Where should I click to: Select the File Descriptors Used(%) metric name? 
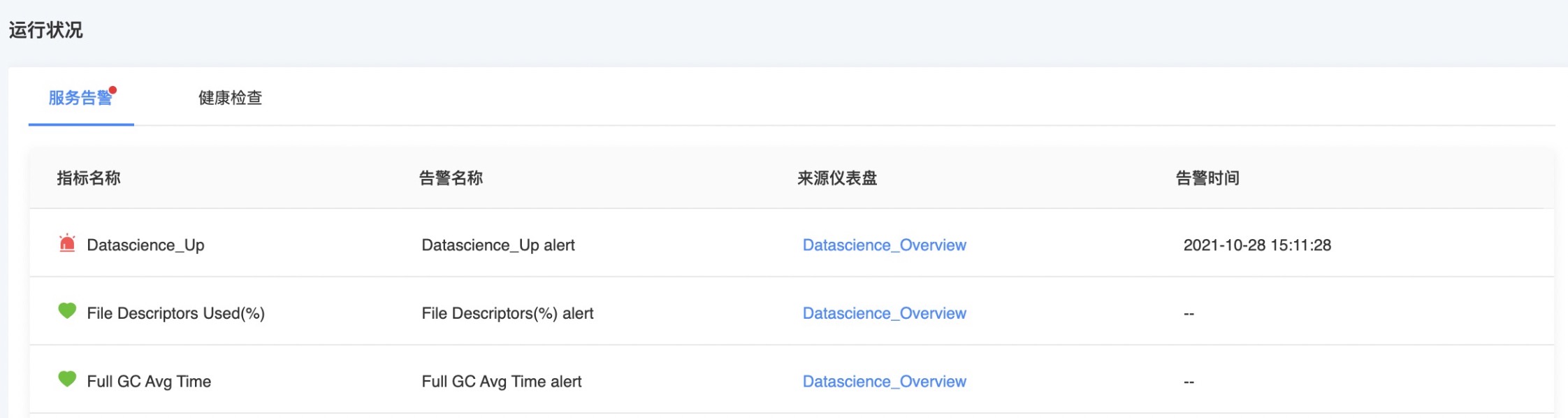(175, 313)
